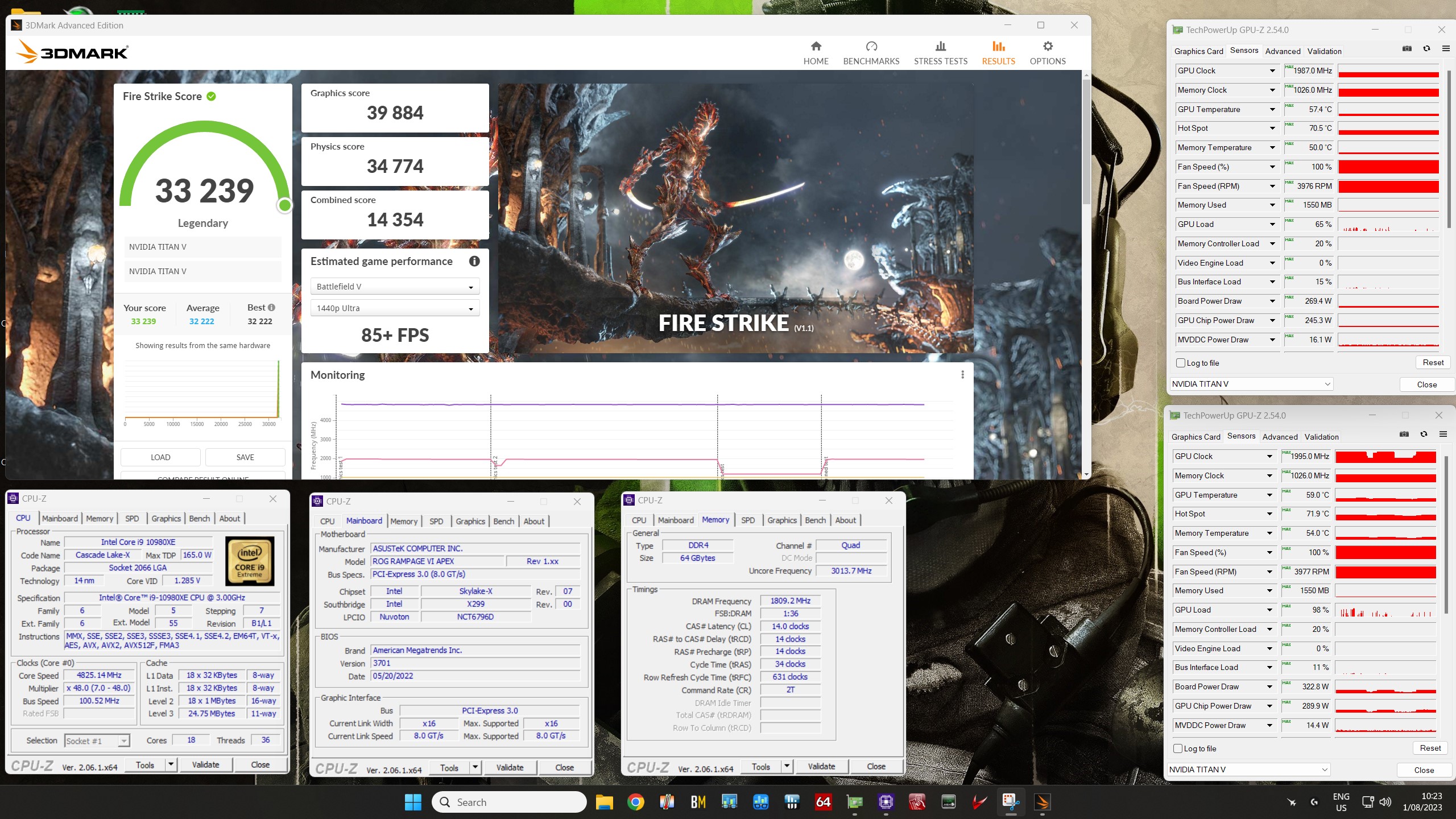Open the HOME section in 3DMark
Screen dimensions: 1456x819
(x=816, y=53)
